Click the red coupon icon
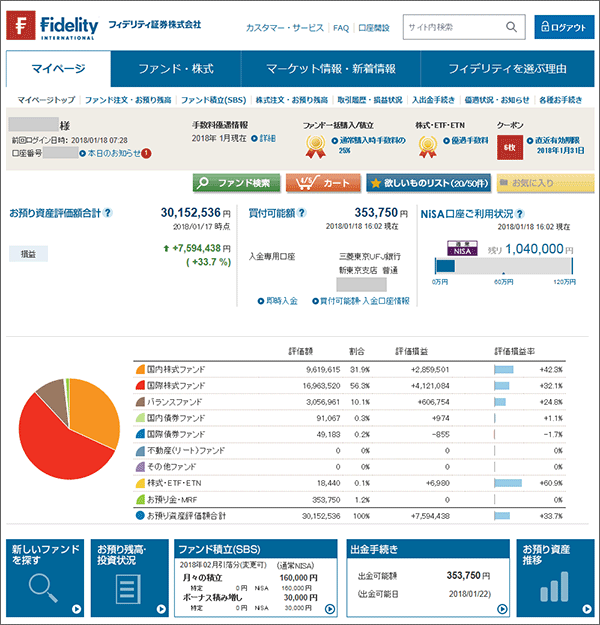 click(x=510, y=147)
